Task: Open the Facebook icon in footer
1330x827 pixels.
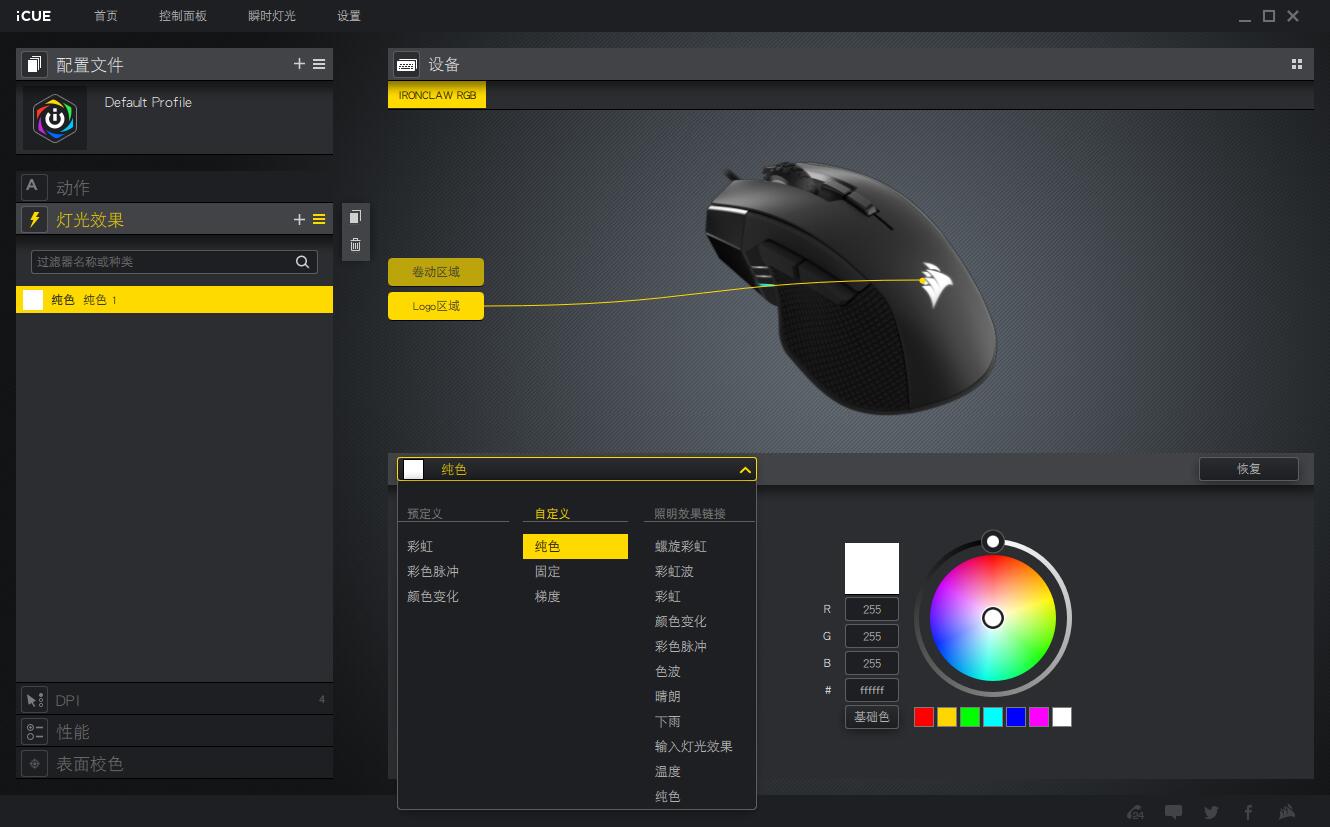Action: click(x=1248, y=812)
